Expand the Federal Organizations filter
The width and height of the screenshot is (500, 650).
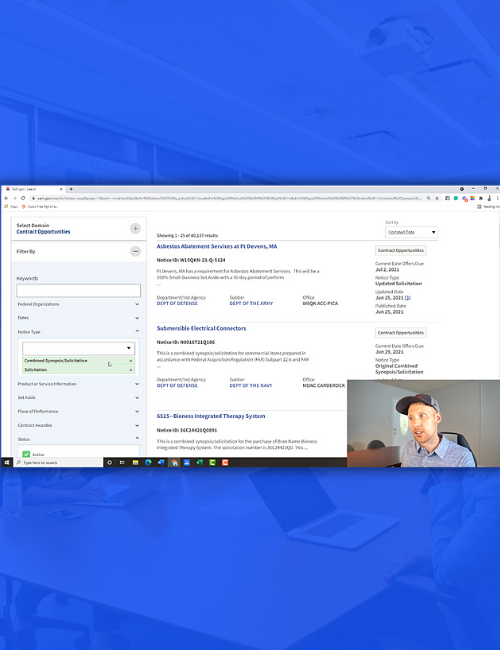78,304
